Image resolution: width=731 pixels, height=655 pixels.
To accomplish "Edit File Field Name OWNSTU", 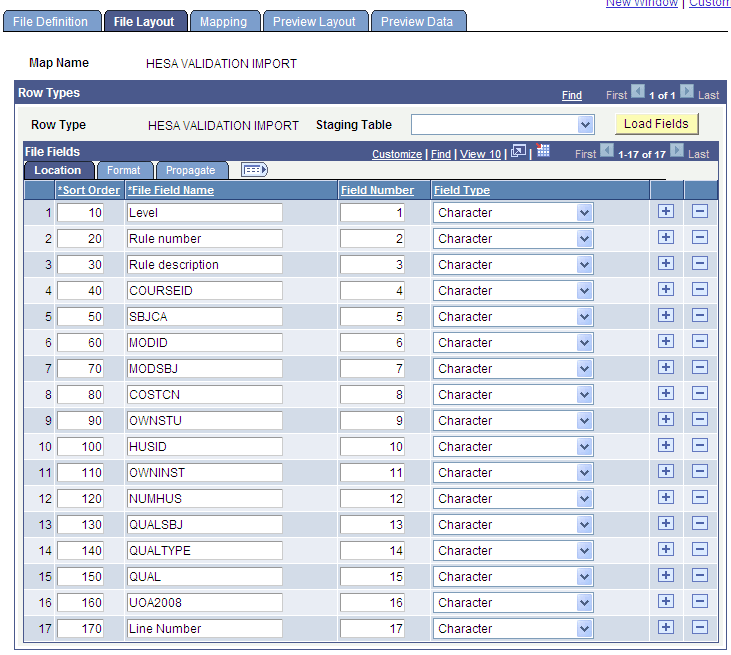I will (x=205, y=421).
